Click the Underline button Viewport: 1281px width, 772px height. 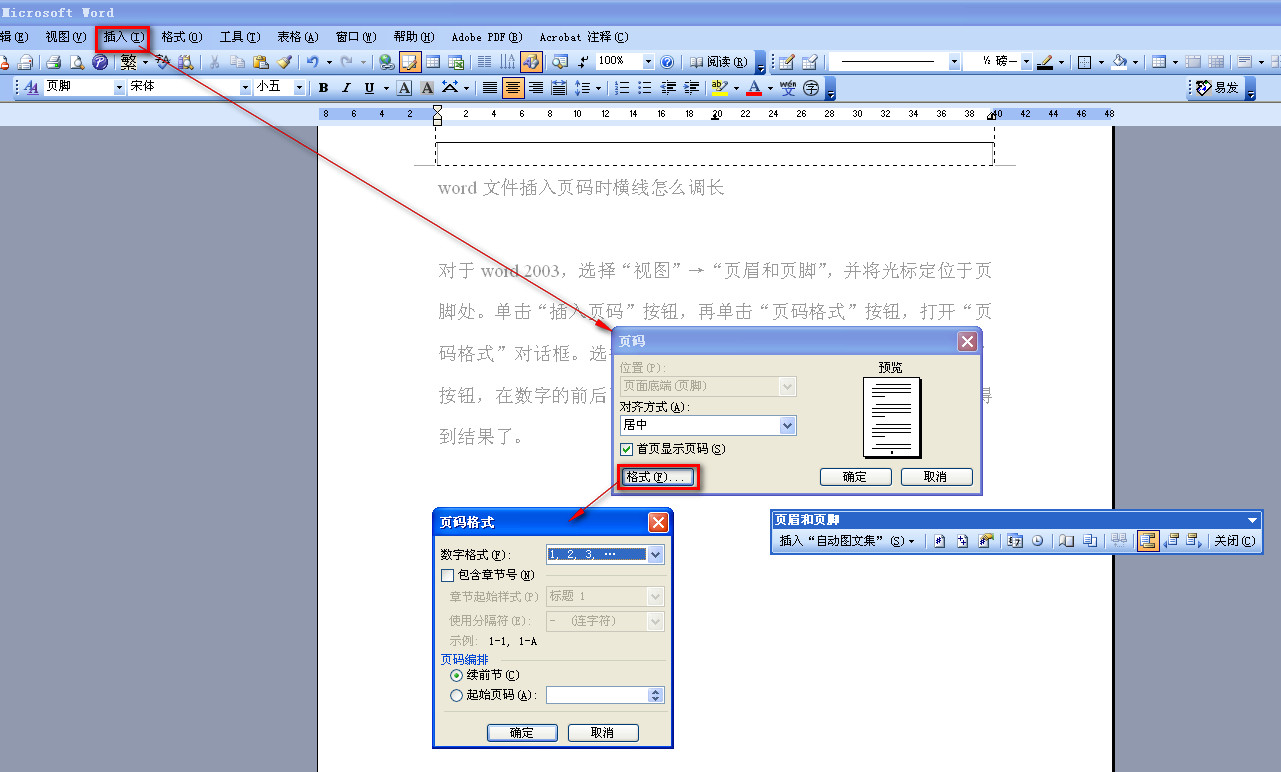pos(370,88)
